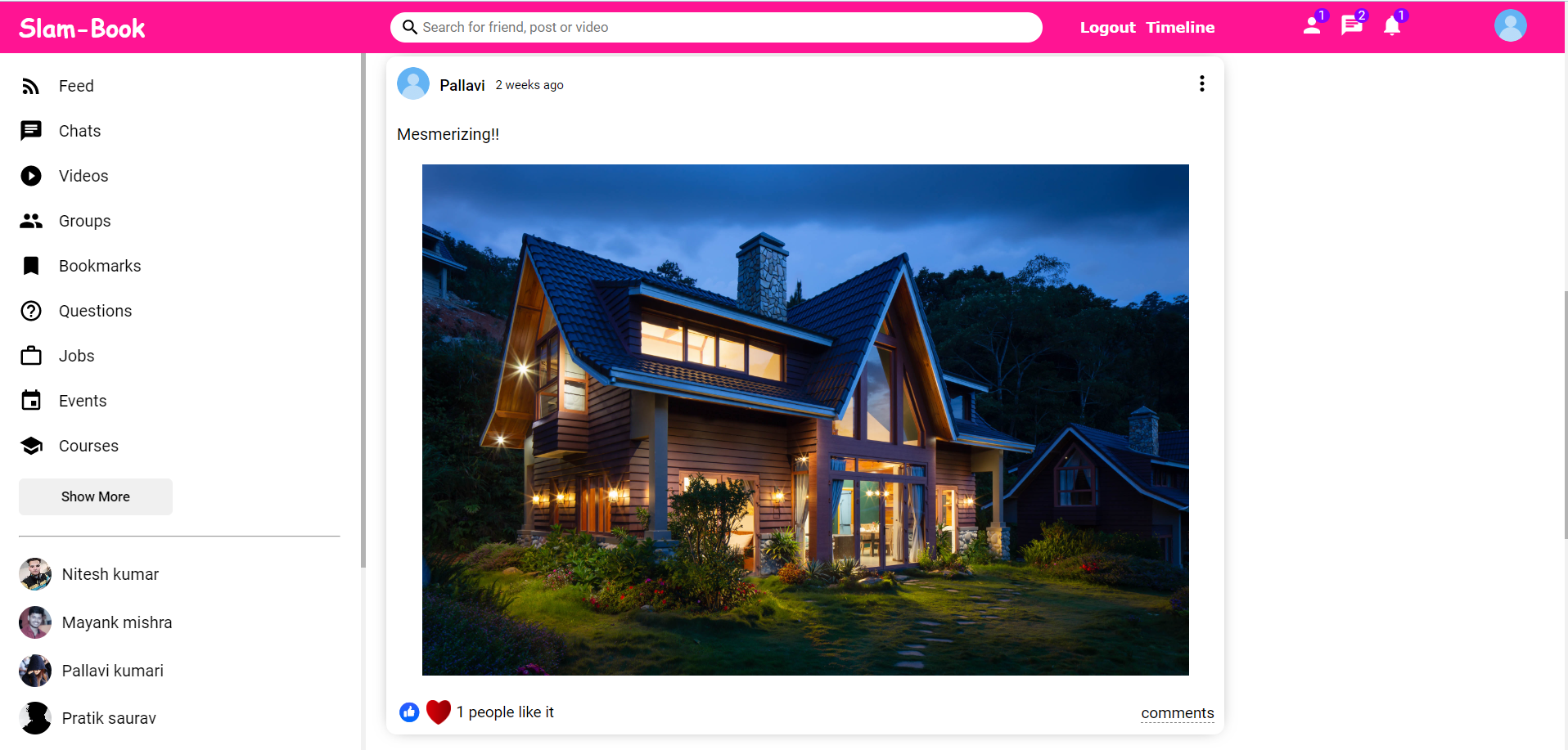
Task: Open the comments link on post
Action: coord(1178,713)
